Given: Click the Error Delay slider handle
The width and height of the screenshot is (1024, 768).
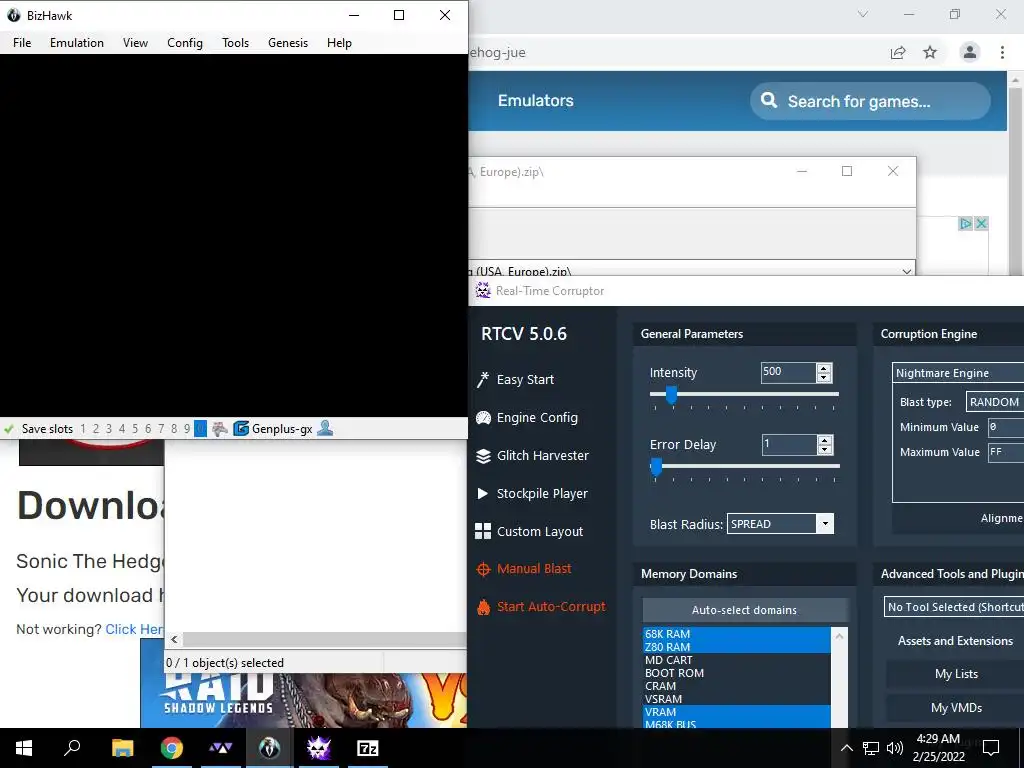Looking at the screenshot, I should (656, 467).
